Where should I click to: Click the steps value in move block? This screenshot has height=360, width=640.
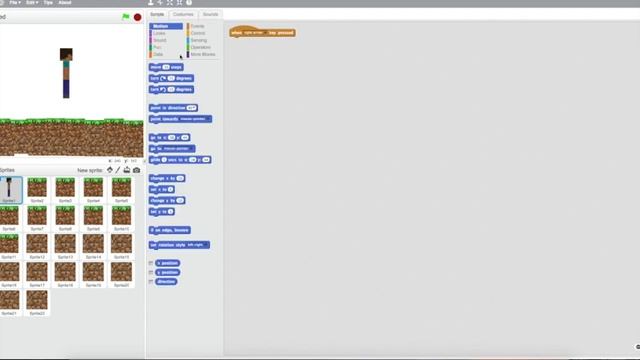tap(166, 67)
